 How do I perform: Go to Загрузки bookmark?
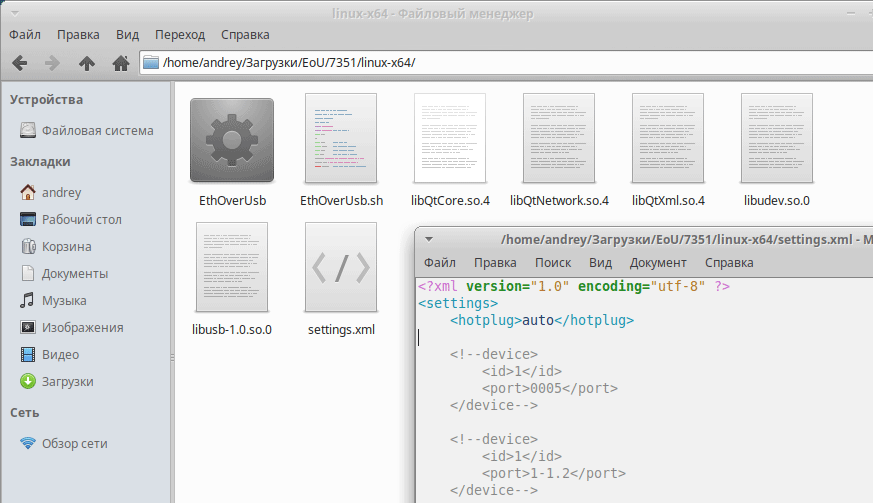(67, 381)
